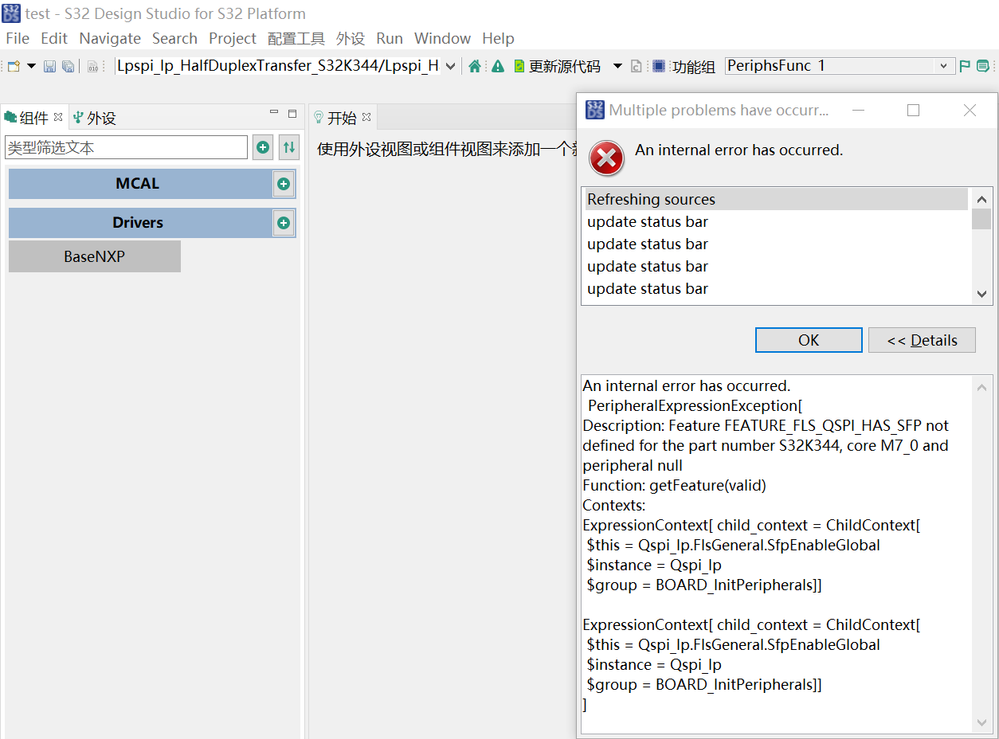Minimize the Multiple problems dialog
999x739 pixels.
858,110
